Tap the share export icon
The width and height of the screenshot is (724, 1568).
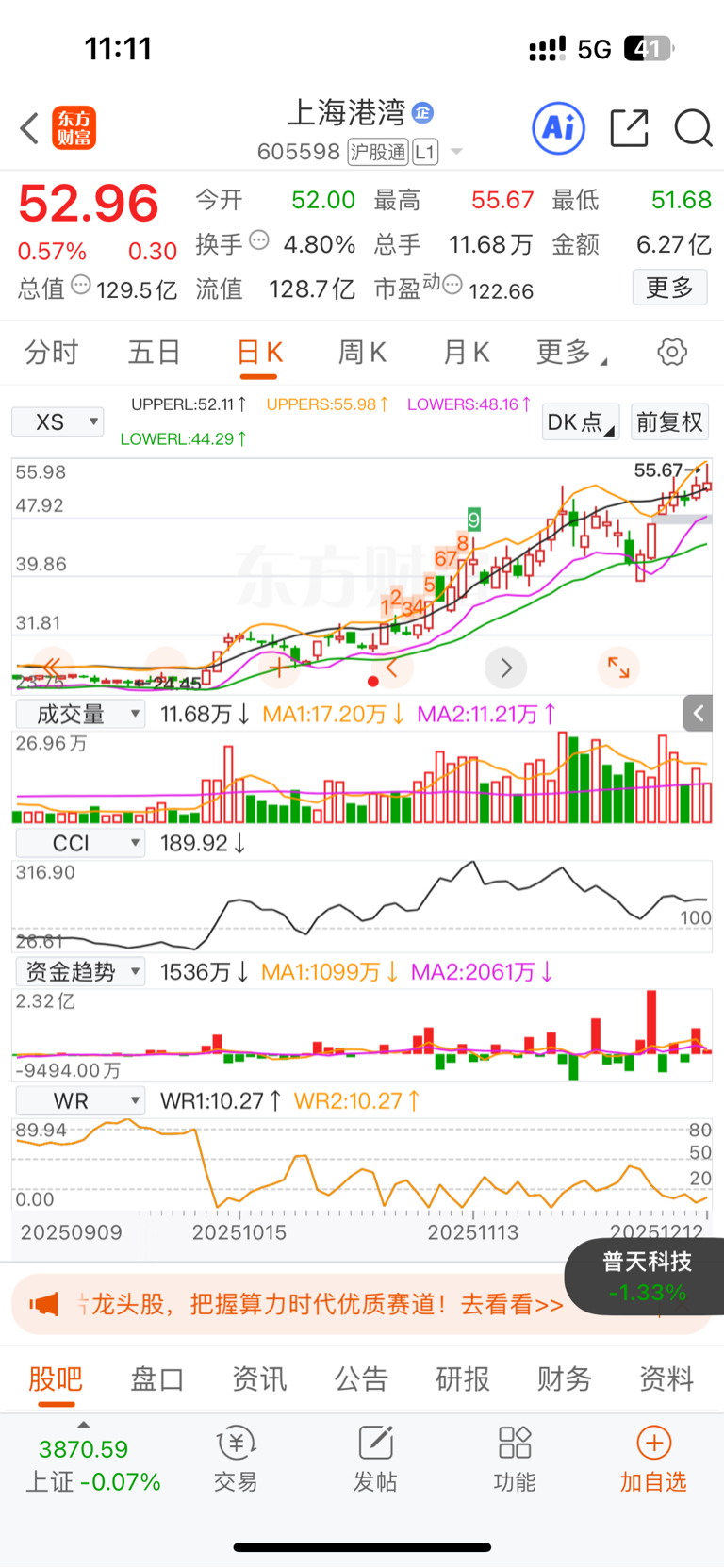[629, 128]
